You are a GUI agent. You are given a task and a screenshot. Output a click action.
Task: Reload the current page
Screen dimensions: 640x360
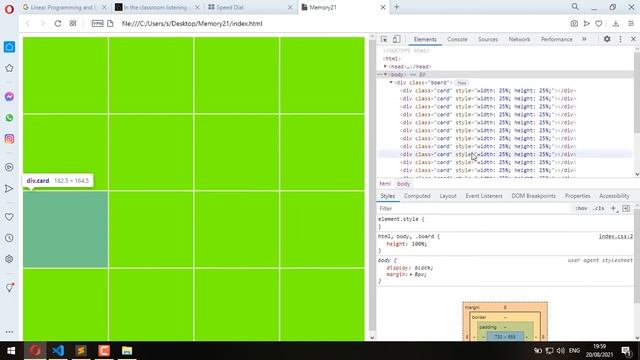click(58, 24)
